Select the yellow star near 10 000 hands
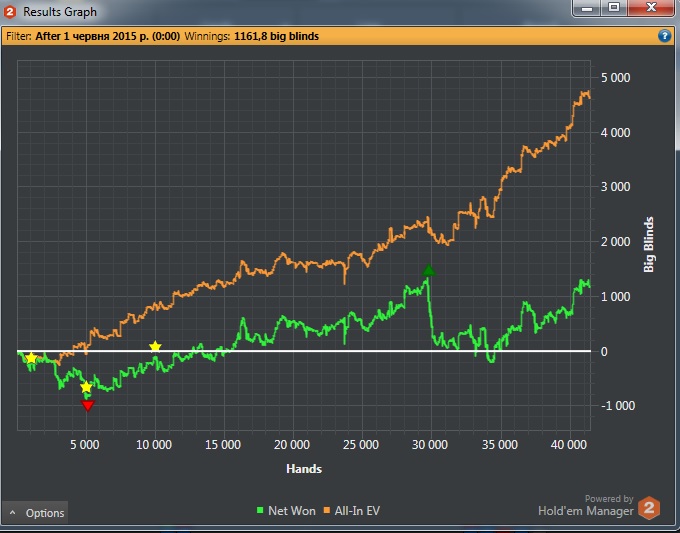The width and height of the screenshot is (680, 533). (x=155, y=347)
